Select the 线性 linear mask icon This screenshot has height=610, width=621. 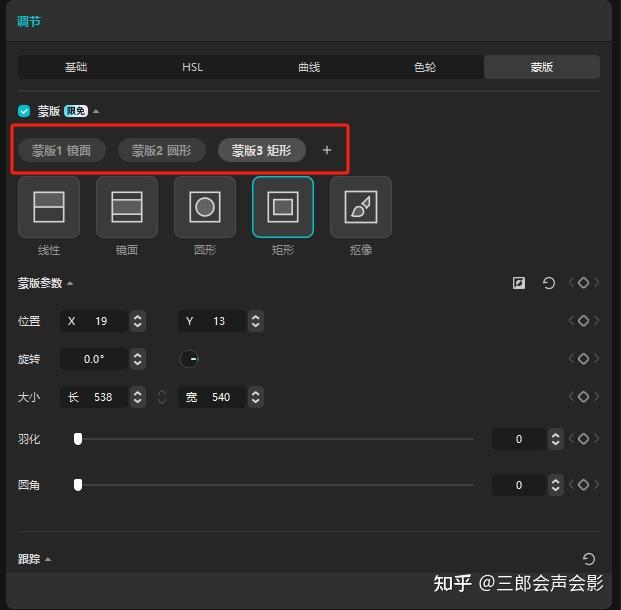pyautogui.click(x=49, y=207)
